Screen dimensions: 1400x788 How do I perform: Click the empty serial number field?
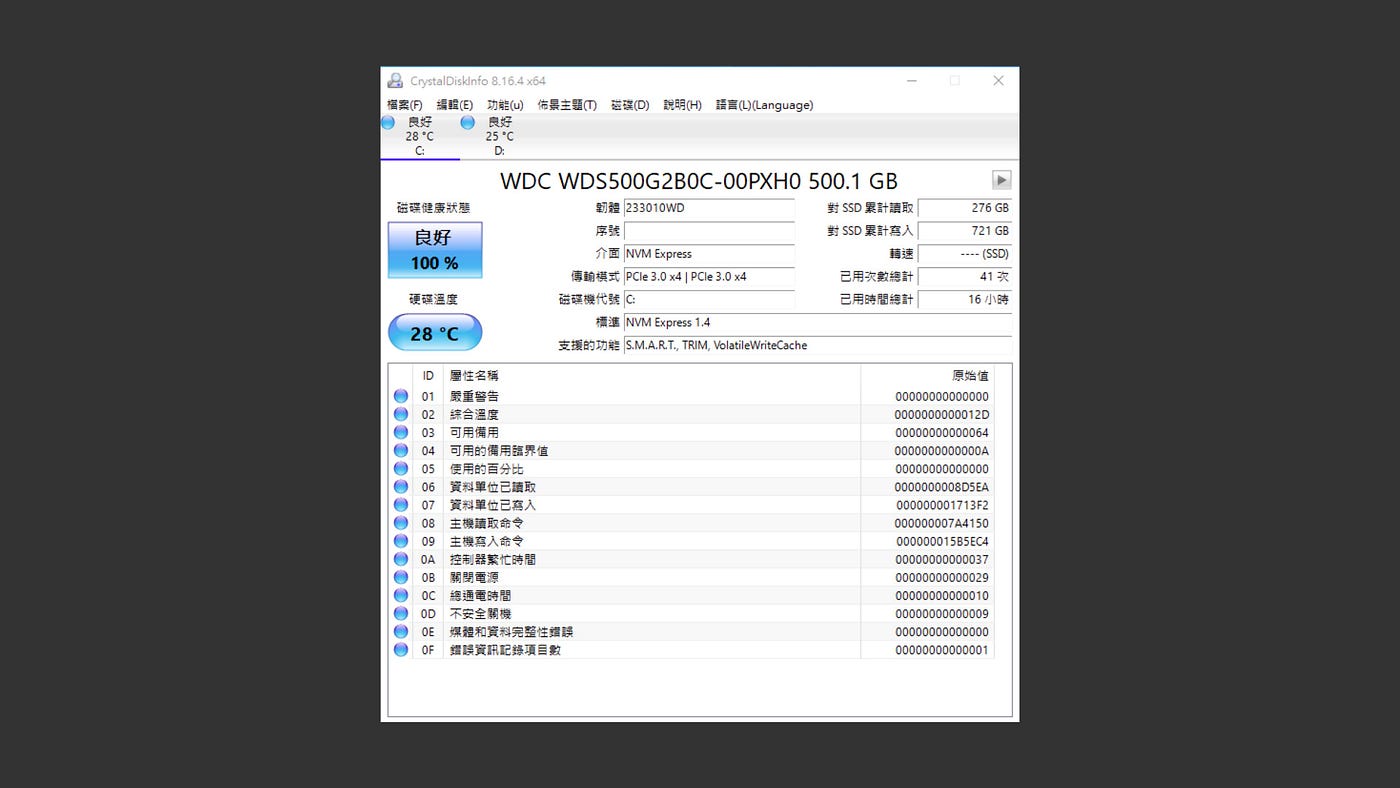(x=709, y=231)
